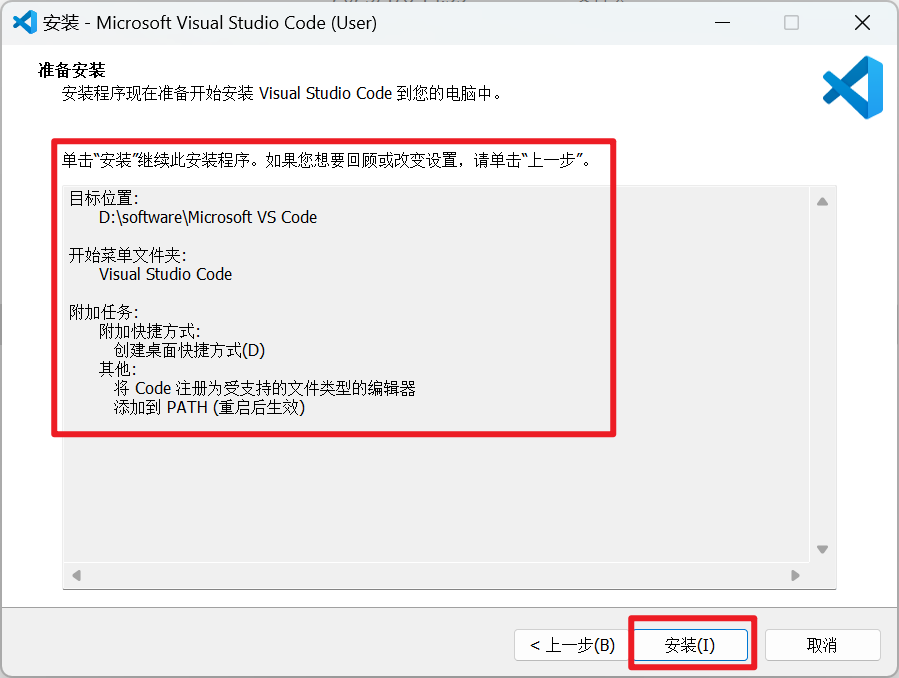
Task: Click the maximize button in title bar
Action: pos(791,23)
